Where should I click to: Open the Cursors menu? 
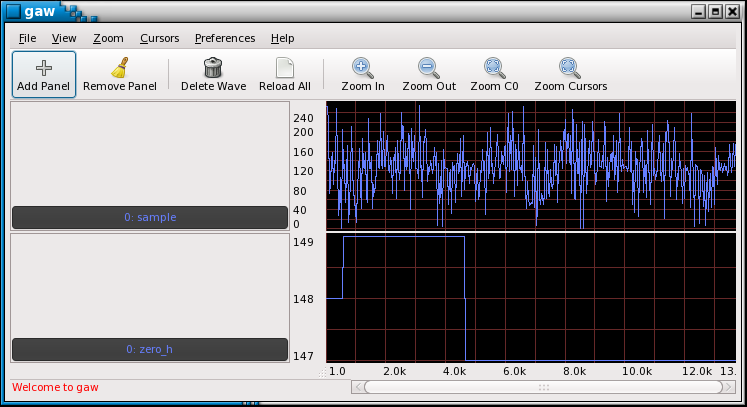(x=159, y=38)
